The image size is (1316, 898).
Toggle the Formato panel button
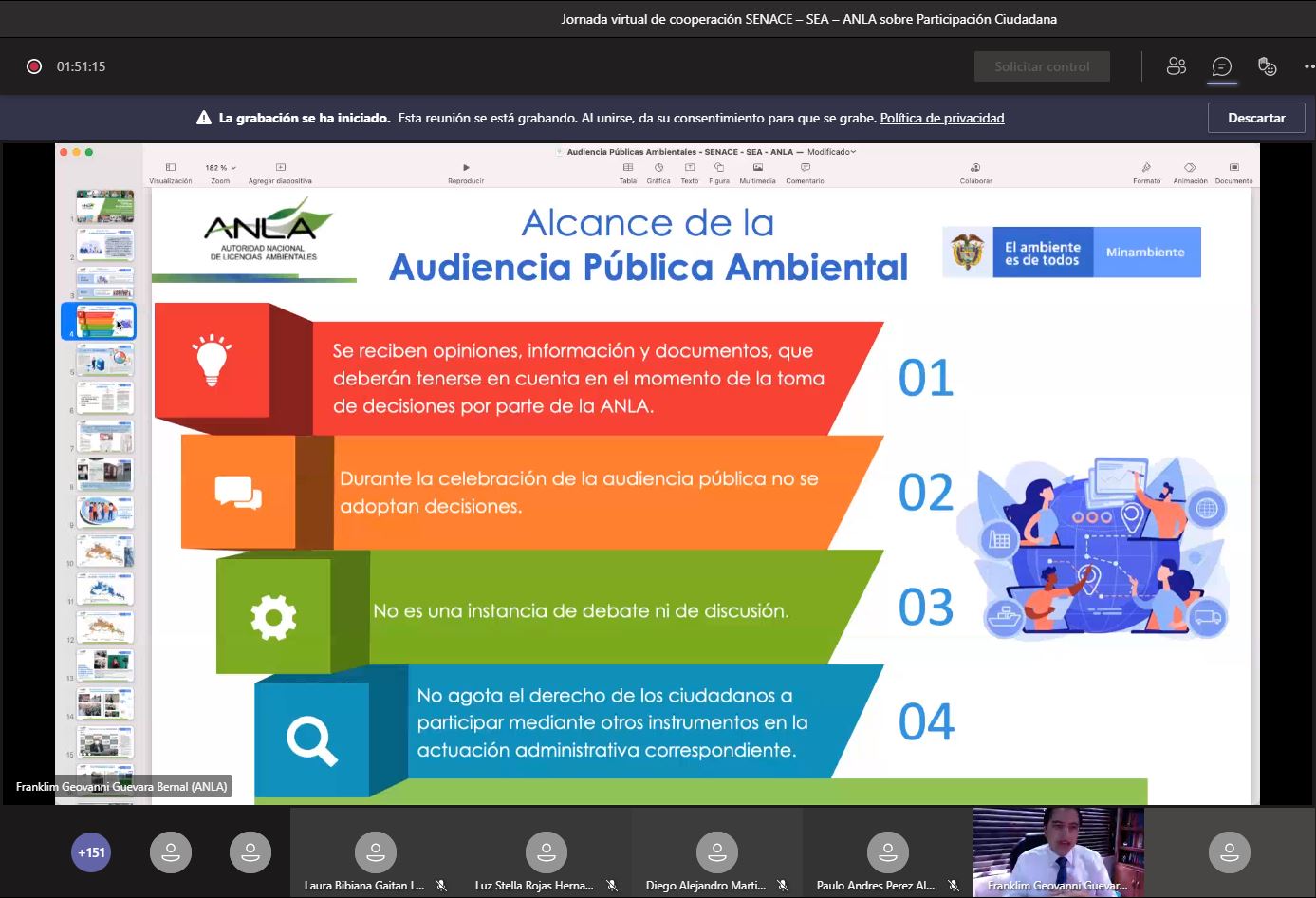tap(1146, 168)
